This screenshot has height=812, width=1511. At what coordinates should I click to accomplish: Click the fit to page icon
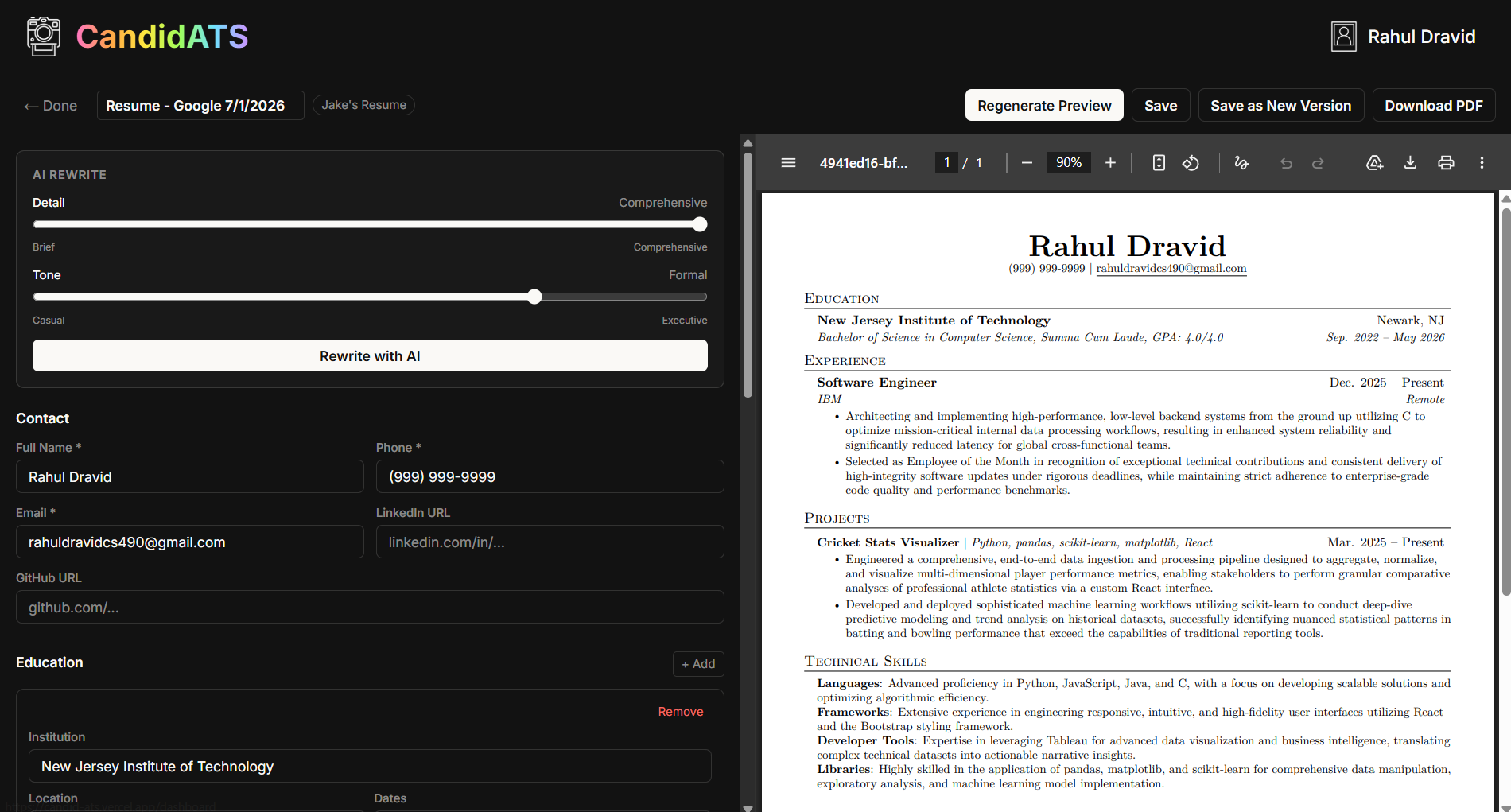1159,163
